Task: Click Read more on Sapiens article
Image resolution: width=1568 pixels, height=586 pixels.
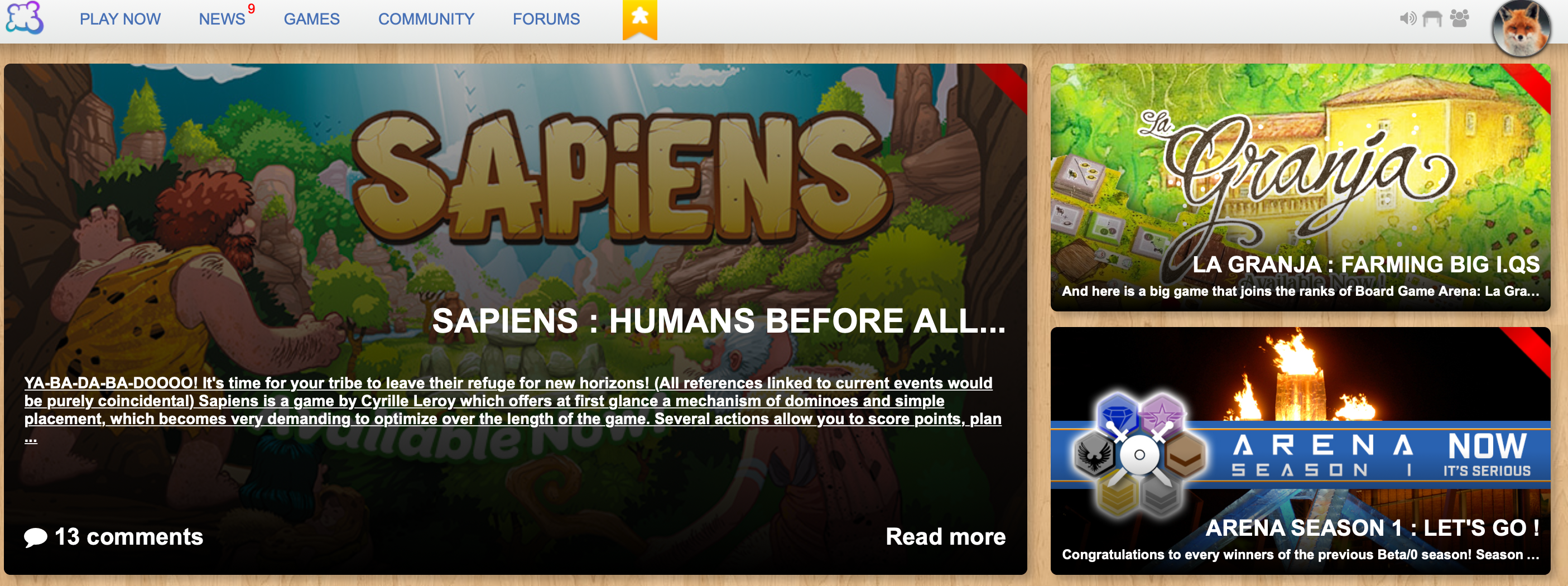Action: tap(945, 537)
